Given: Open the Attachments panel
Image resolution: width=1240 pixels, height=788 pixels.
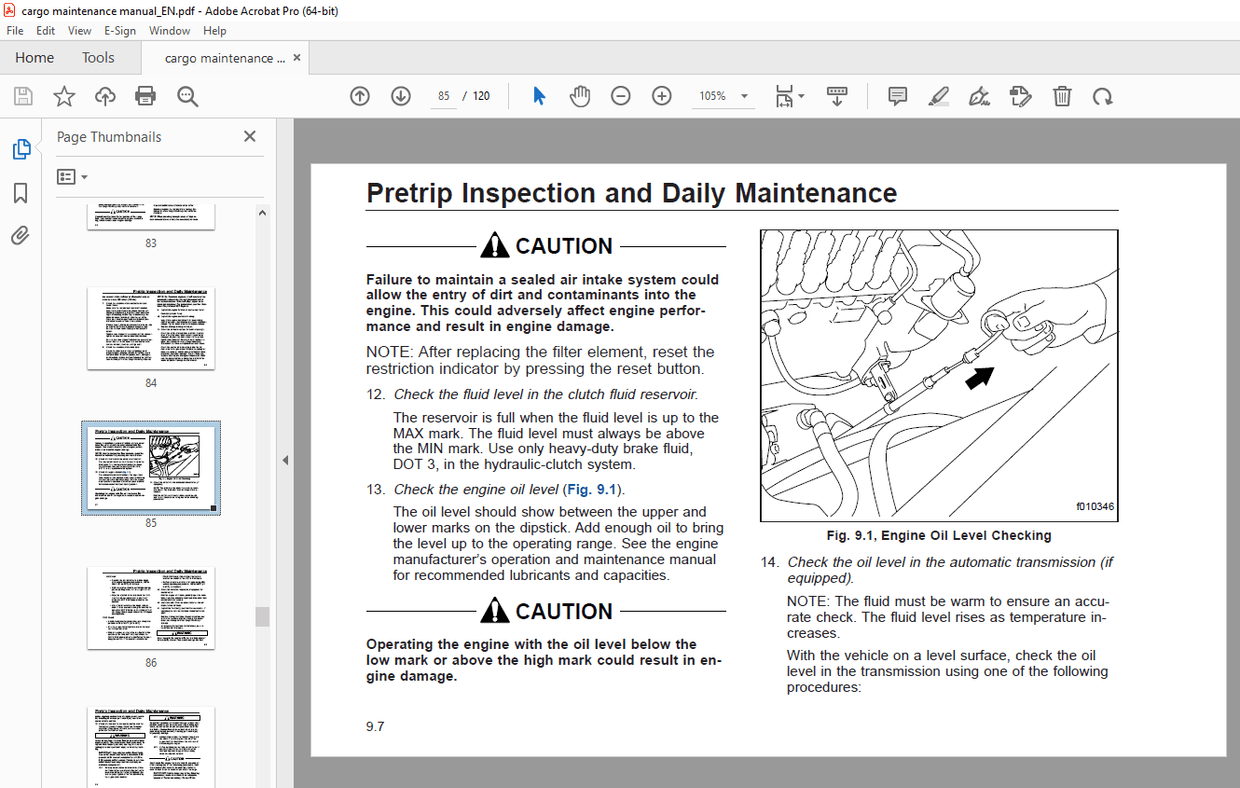Looking at the screenshot, I should pyautogui.click(x=20, y=235).
